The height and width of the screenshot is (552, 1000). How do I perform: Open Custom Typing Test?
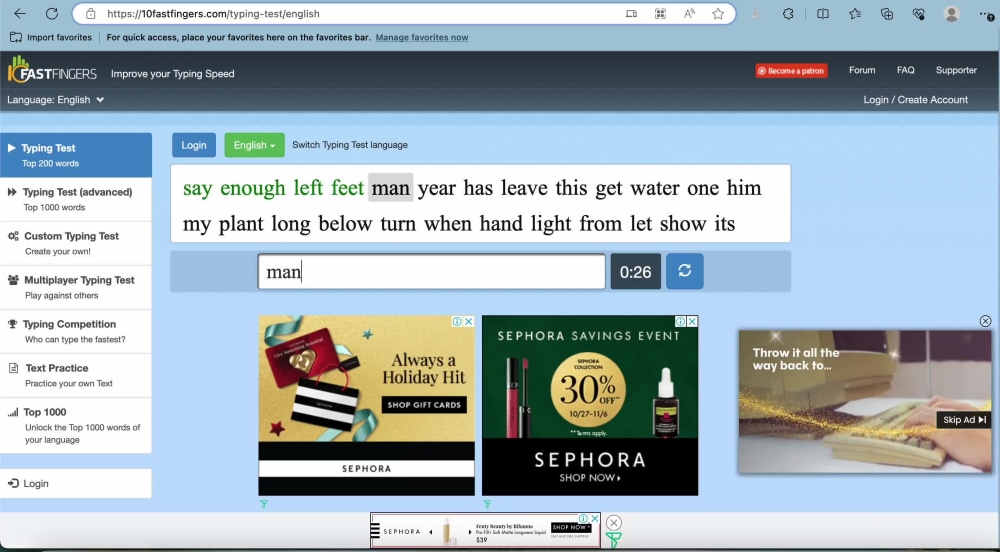[76, 243]
